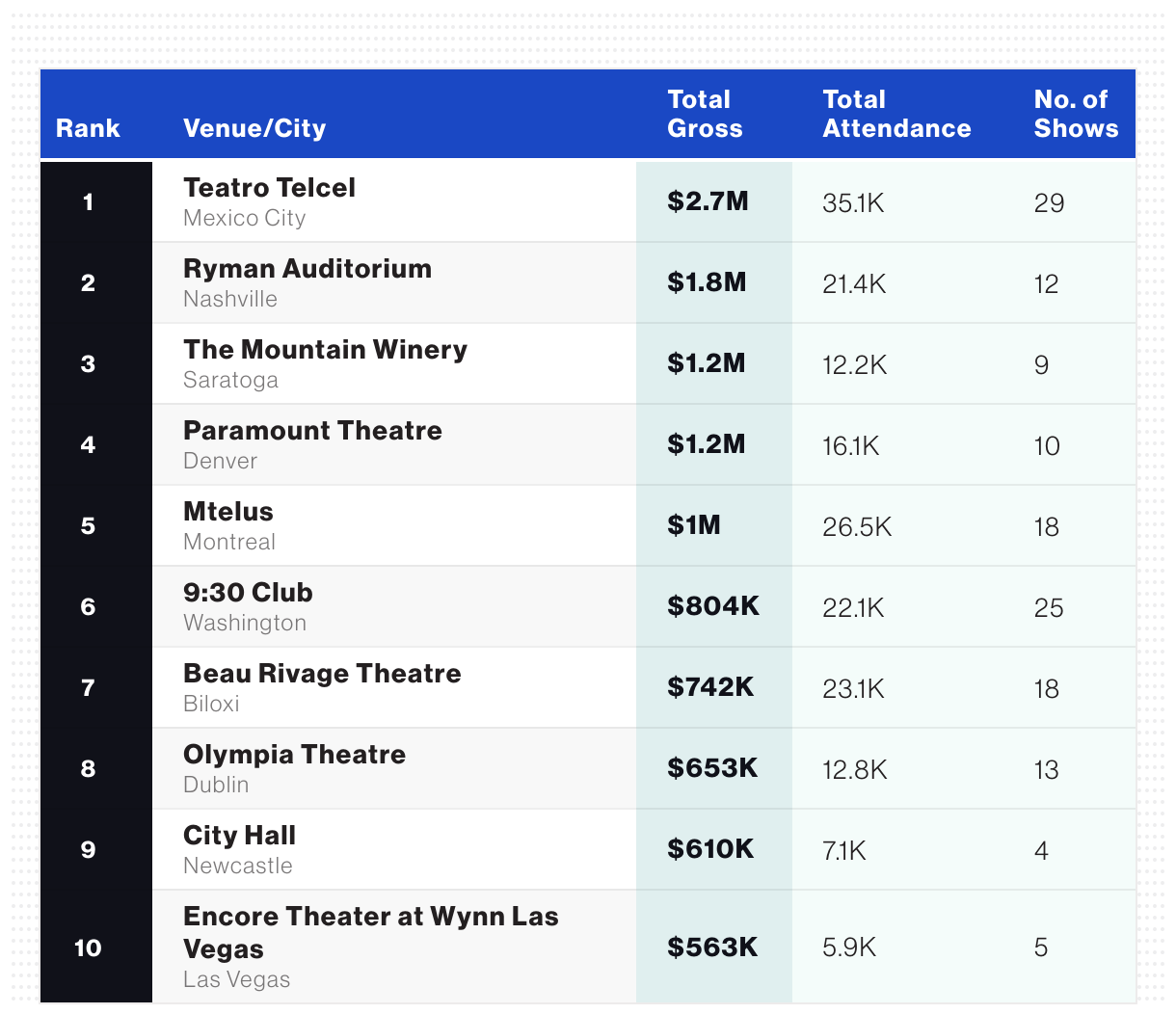Viewport: 1176px width, 1014px height.
Task: Click the venue name 'Ryman Auditorium'
Action: [x=307, y=268]
